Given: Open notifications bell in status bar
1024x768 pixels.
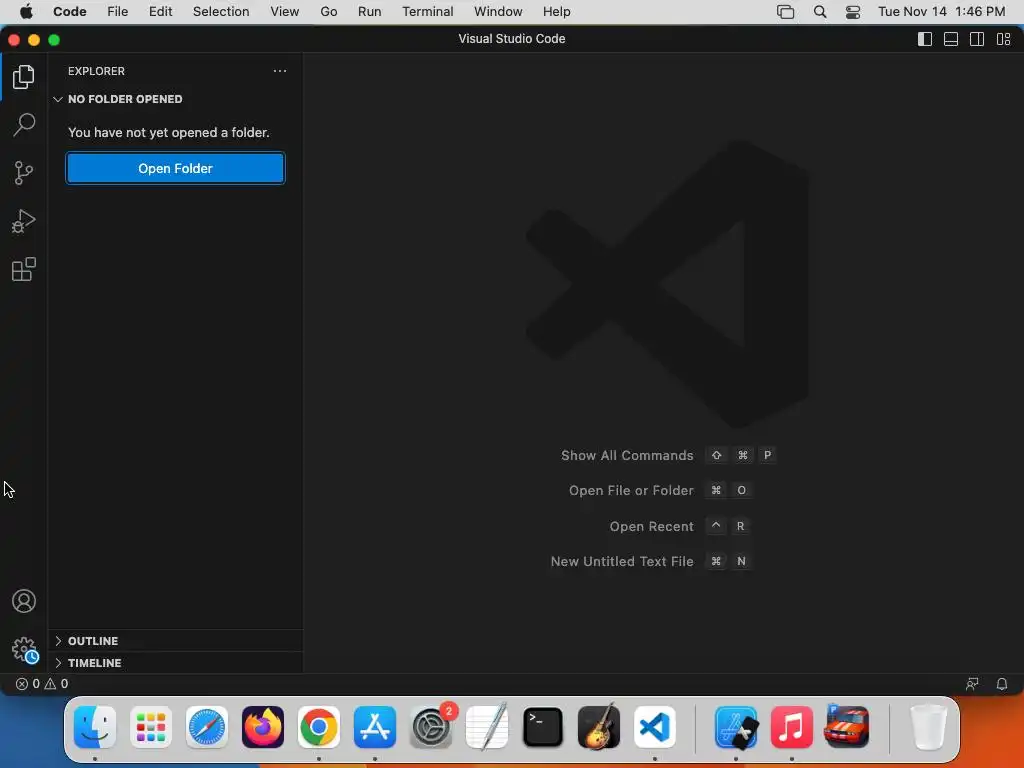Looking at the screenshot, I should (1002, 684).
